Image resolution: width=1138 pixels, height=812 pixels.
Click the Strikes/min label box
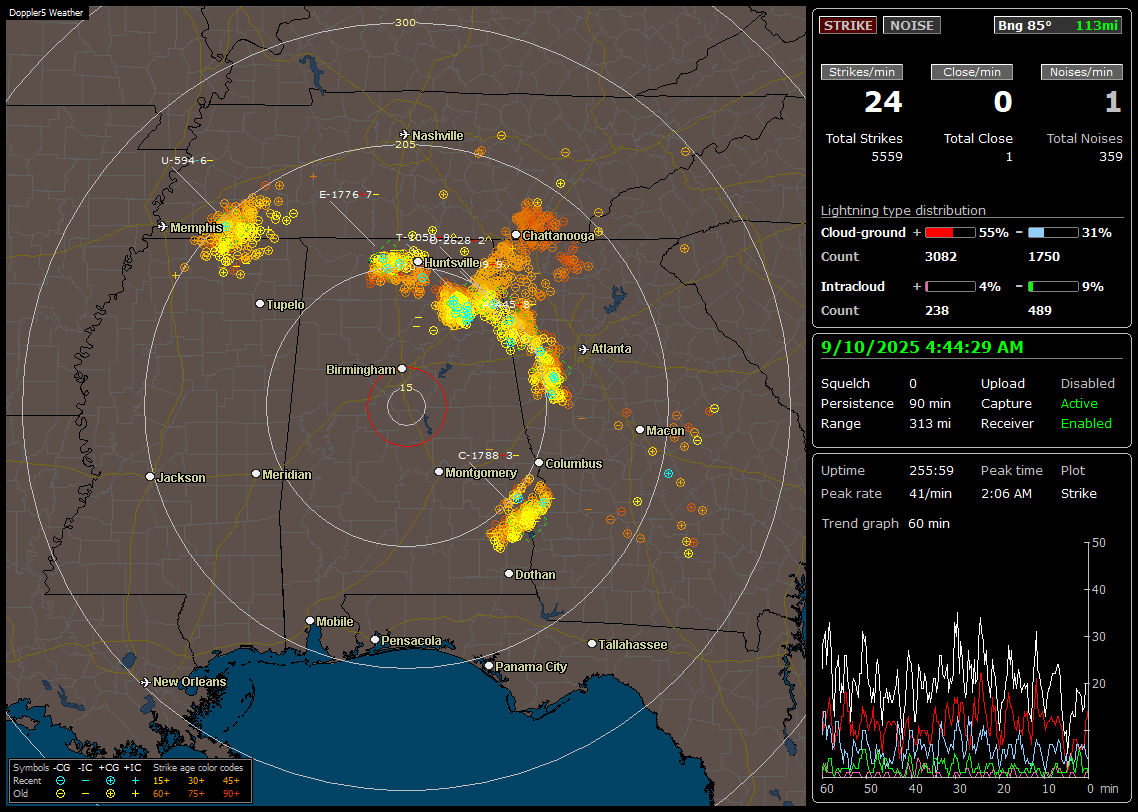point(861,72)
